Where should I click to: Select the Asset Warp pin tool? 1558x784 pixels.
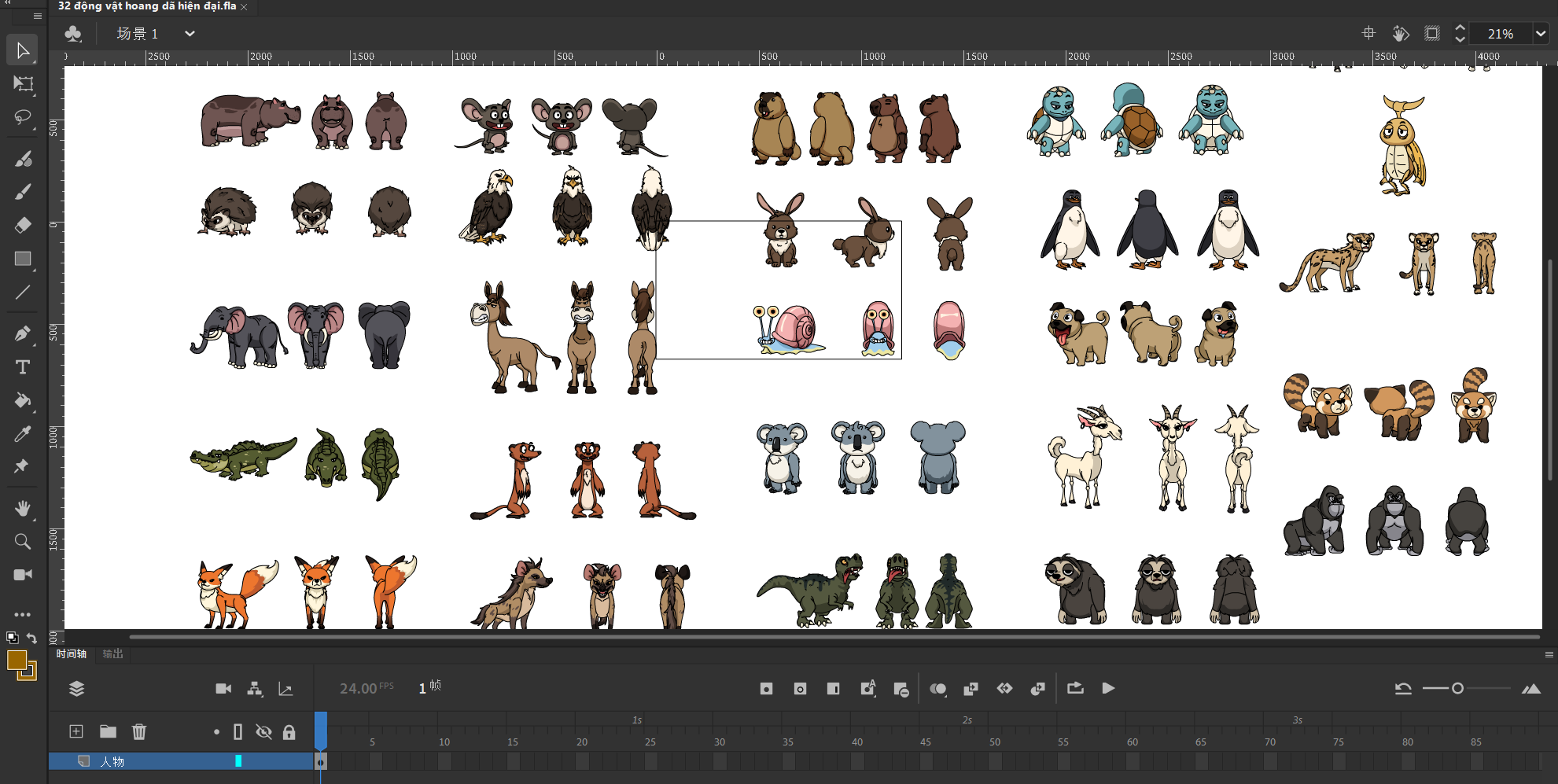click(x=23, y=466)
